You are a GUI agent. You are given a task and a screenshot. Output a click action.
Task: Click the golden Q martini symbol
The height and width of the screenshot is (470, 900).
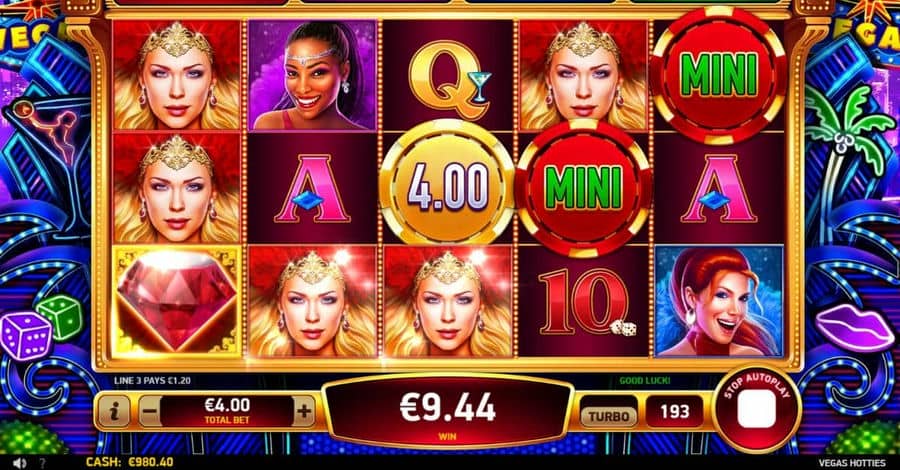click(x=448, y=75)
